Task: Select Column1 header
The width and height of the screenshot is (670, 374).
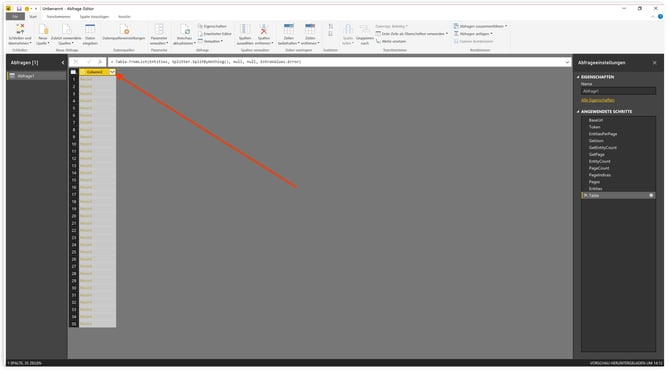Action: pos(94,72)
